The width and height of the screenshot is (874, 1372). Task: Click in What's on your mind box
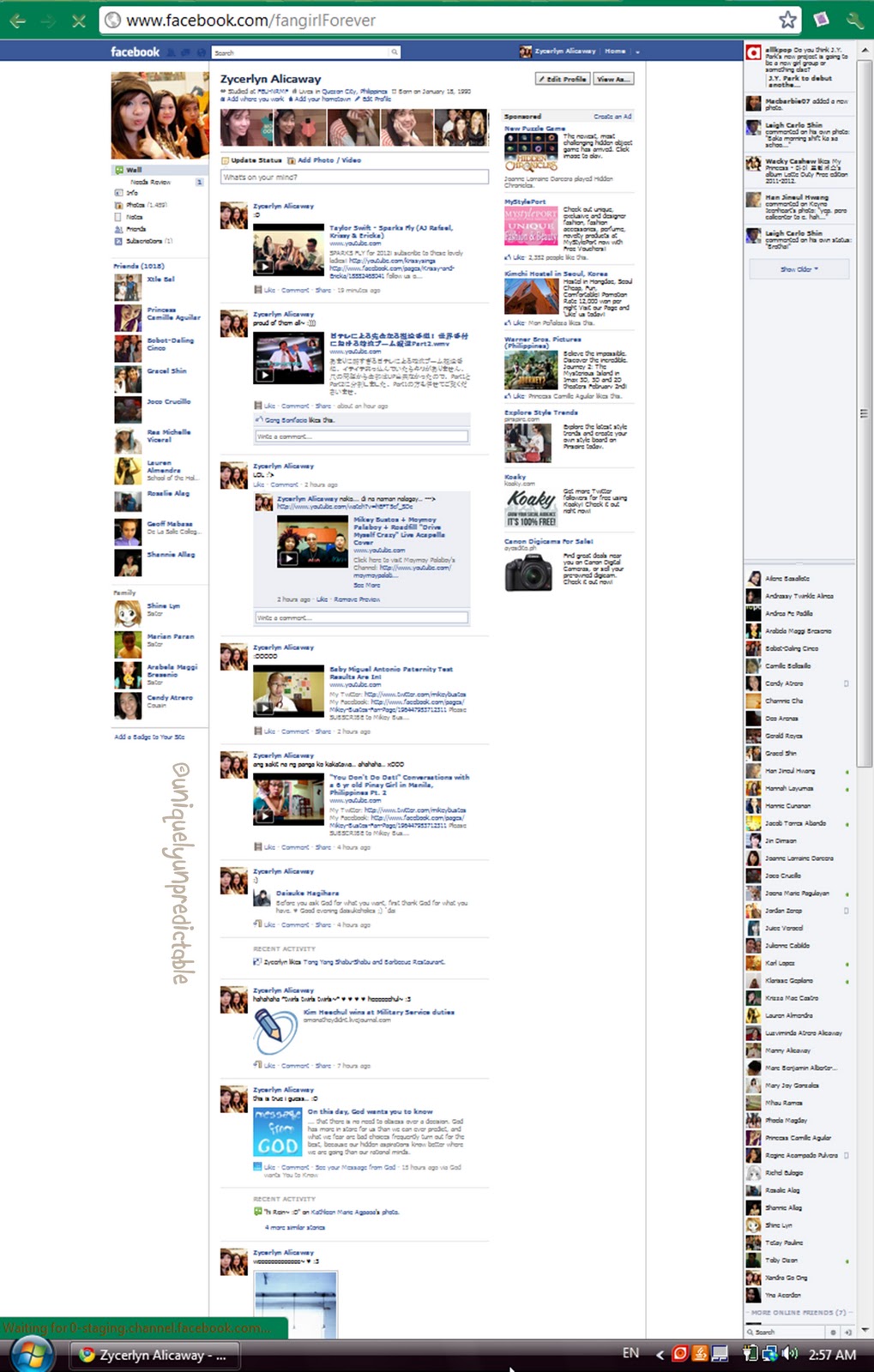point(354,177)
